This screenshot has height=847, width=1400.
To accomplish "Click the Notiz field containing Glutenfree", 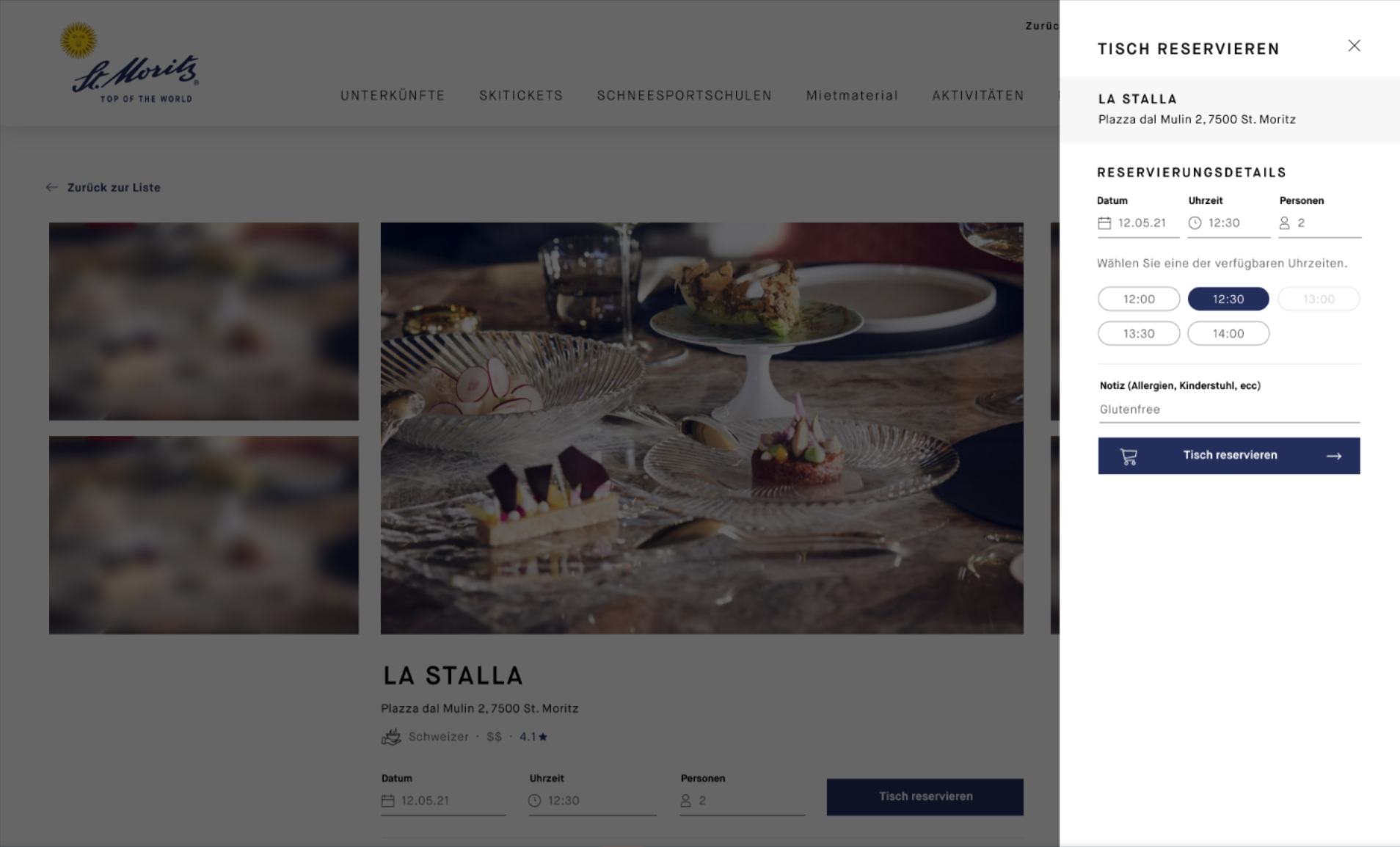I will (1229, 410).
